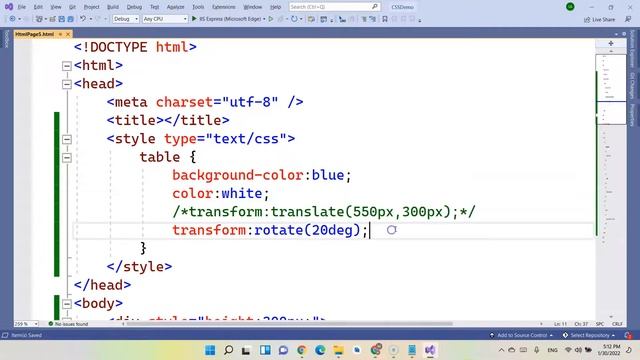Open the Debug configuration dropdown

(x=126, y=19)
